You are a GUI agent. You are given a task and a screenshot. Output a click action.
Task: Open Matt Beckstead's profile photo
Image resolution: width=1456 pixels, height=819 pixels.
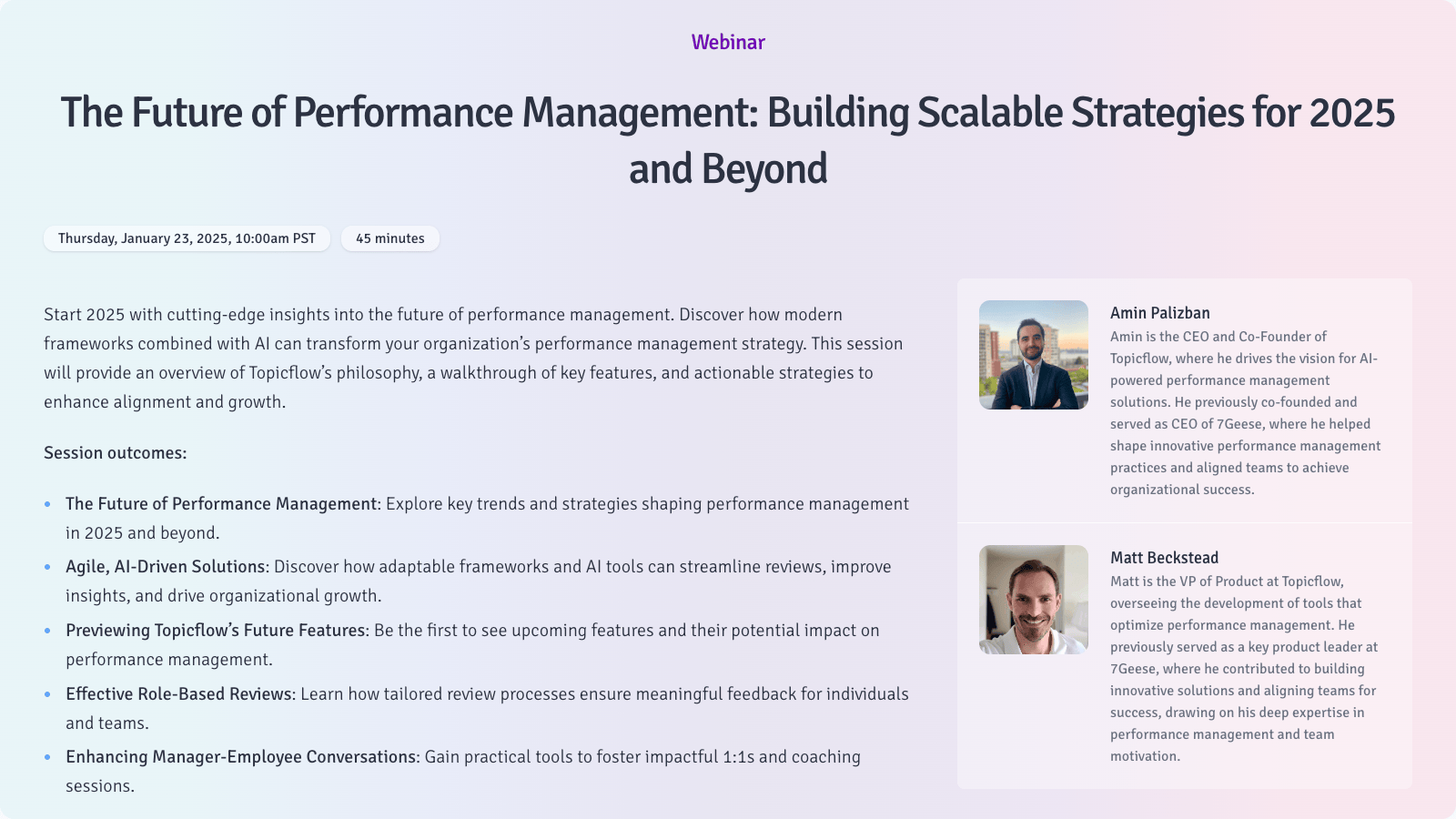[x=1033, y=600]
